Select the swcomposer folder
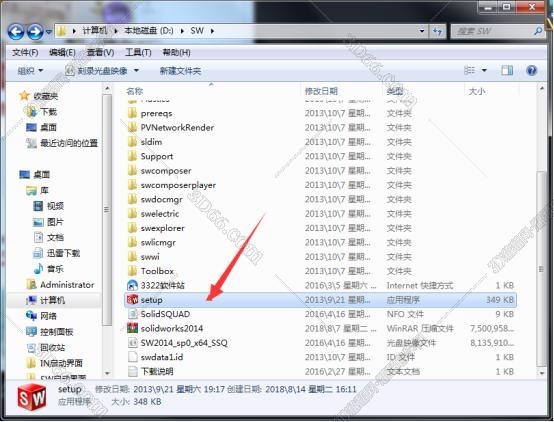Image resolution: width=554 pixels, height=422 pixels. pyautogui.click(x=166, y=171)
